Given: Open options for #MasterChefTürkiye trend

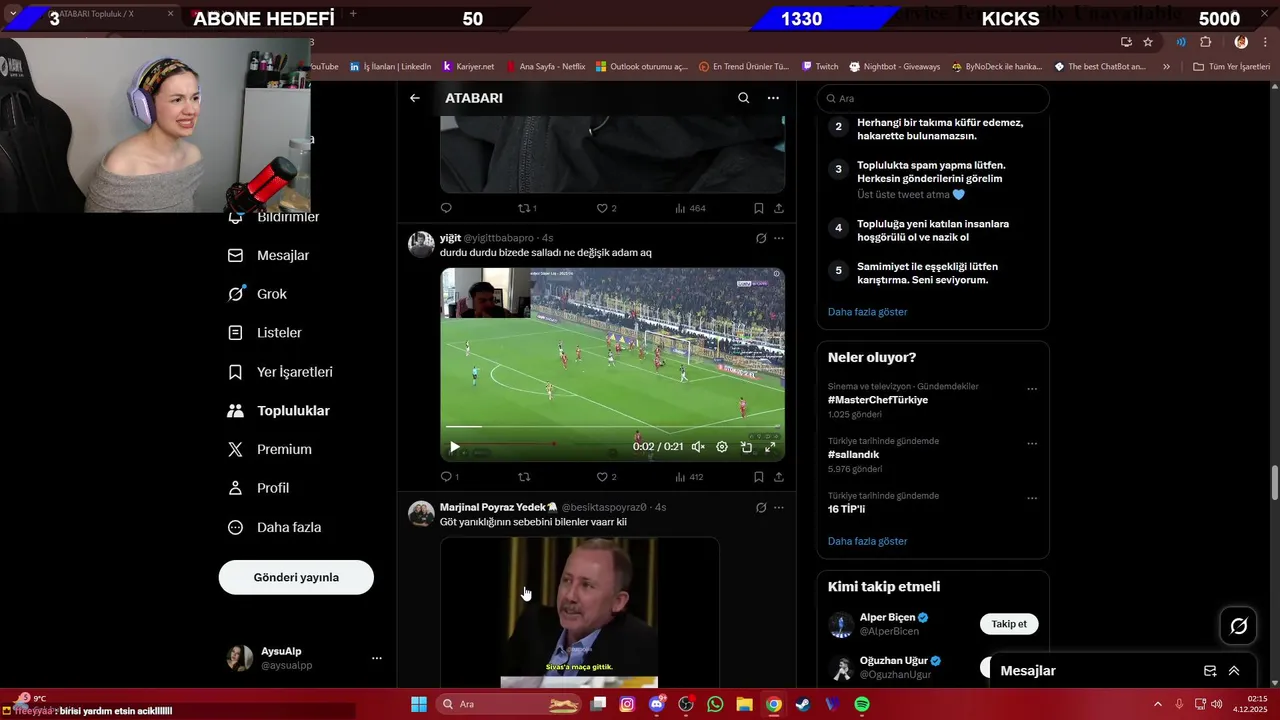Looking at the screenshot, I should tap(1032, 389).
